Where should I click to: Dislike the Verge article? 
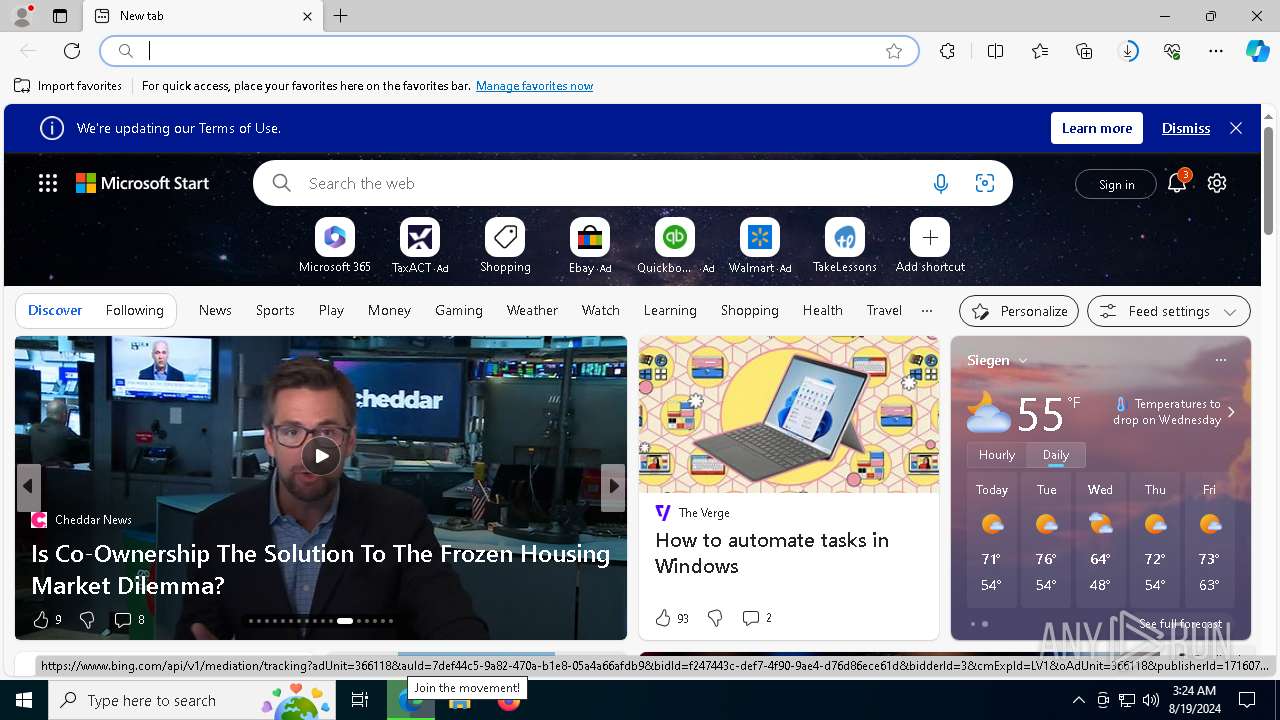pos(715,618)
